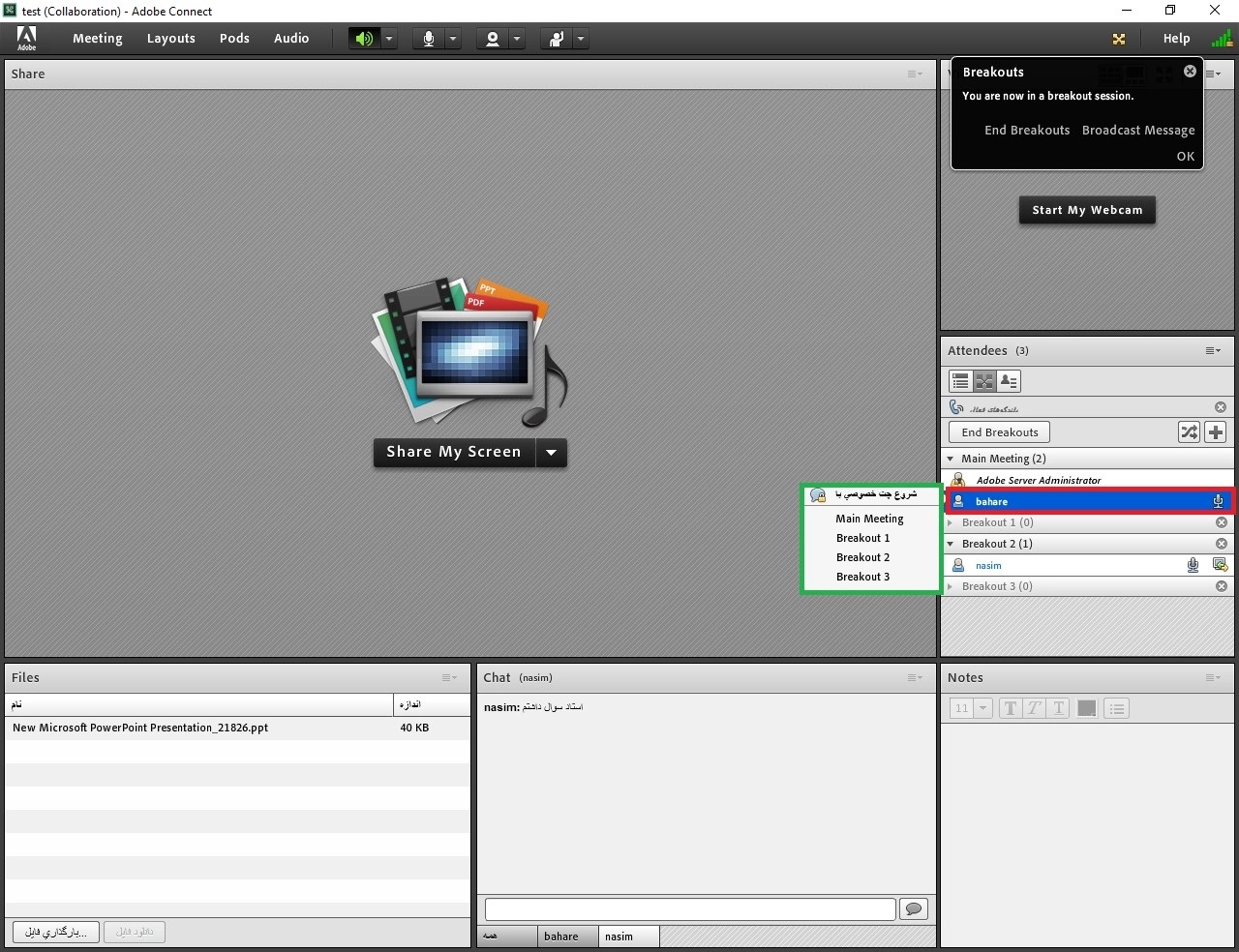Expand Breakout 3 group

950,586
